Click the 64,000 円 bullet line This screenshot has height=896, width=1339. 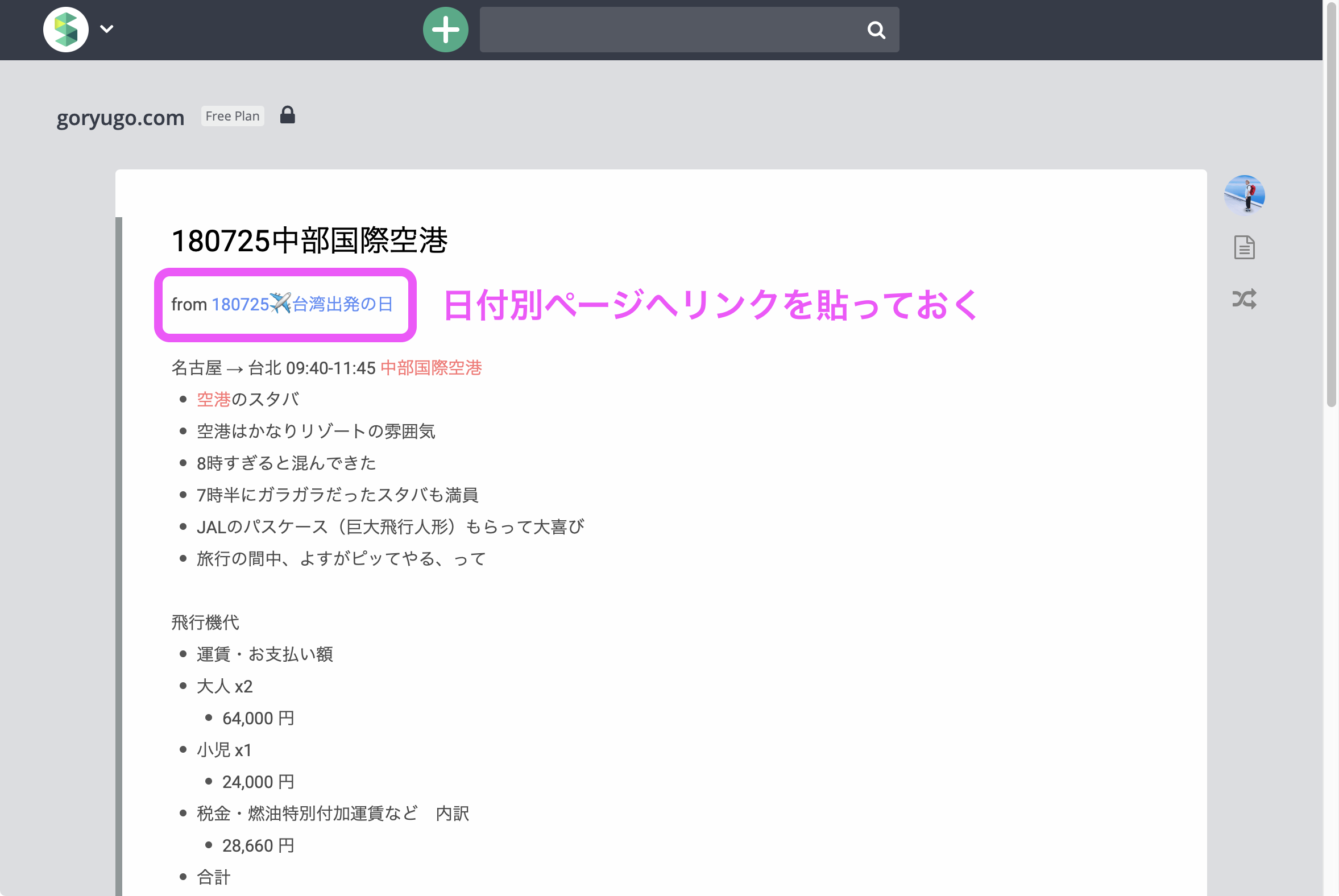pyautogui.click(x=258, y=718)
